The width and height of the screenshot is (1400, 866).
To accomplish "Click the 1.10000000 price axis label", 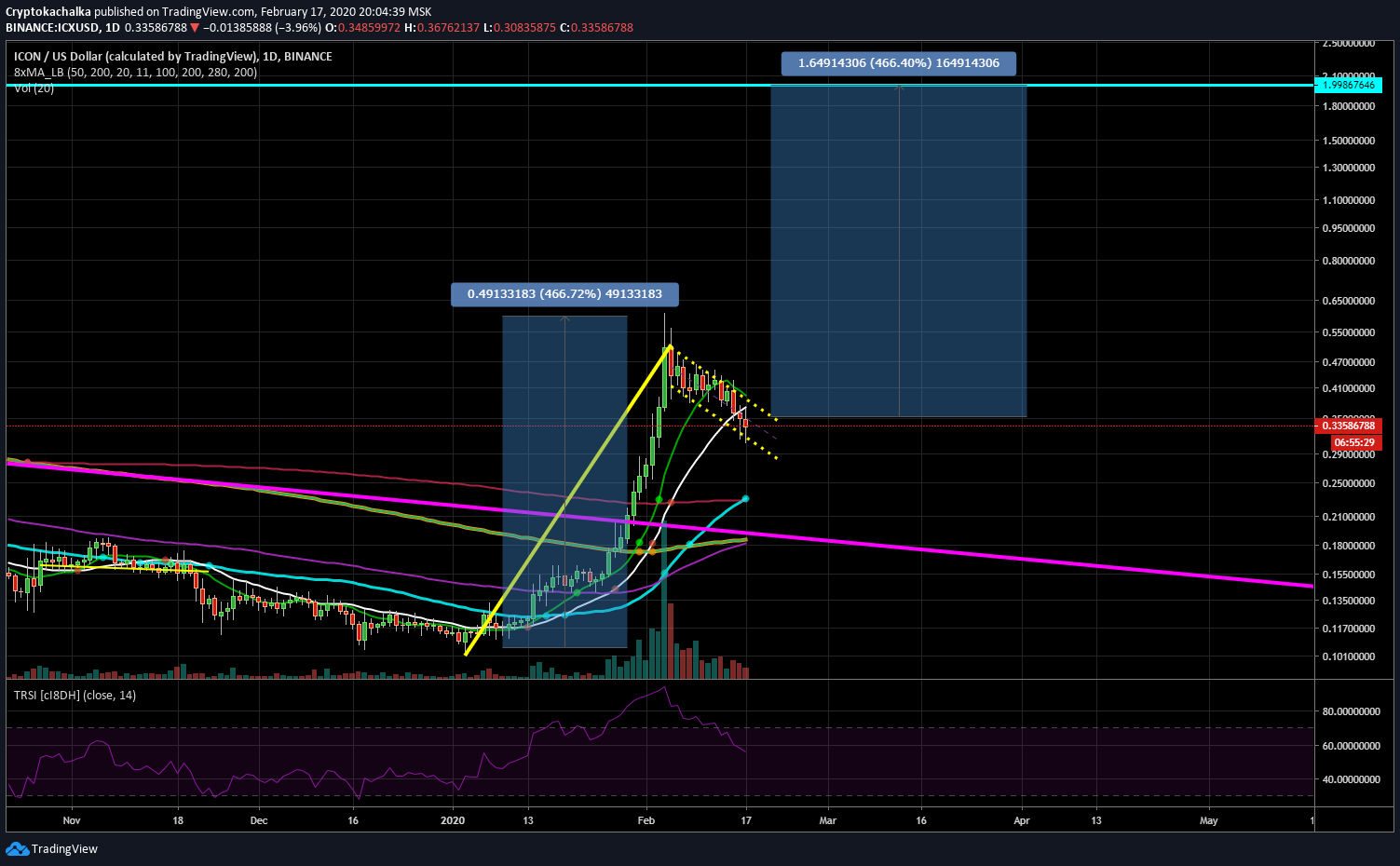I will click(x=1348, y=200).
